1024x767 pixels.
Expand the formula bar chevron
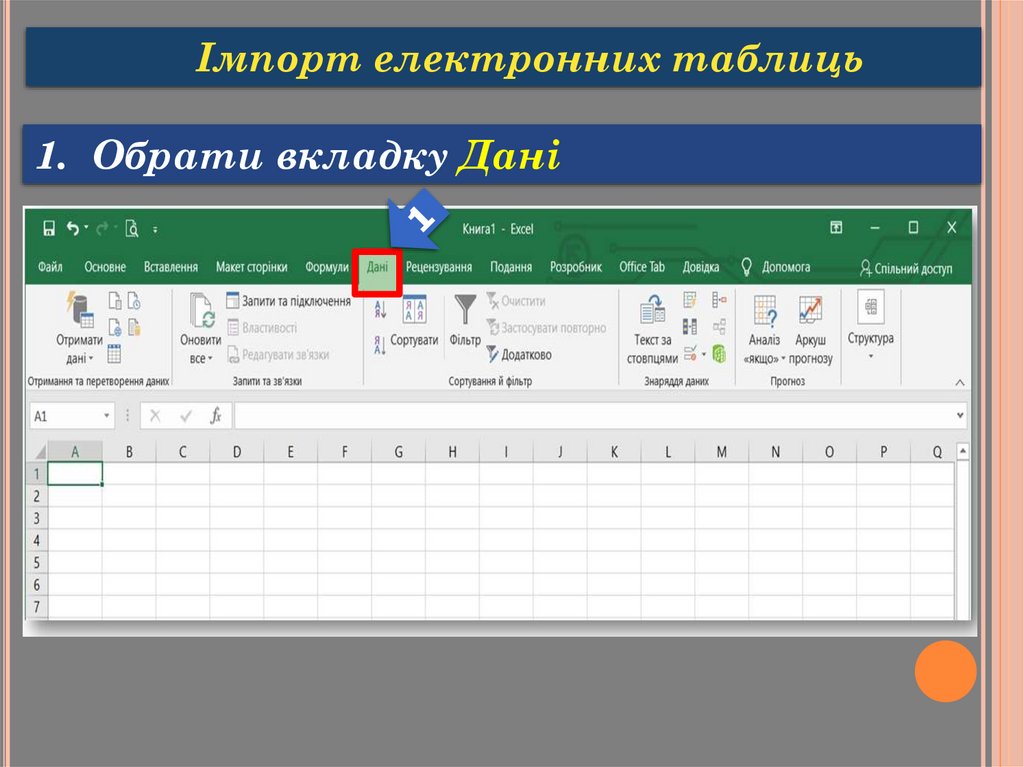pyautogui.click(x=960, y=416)
